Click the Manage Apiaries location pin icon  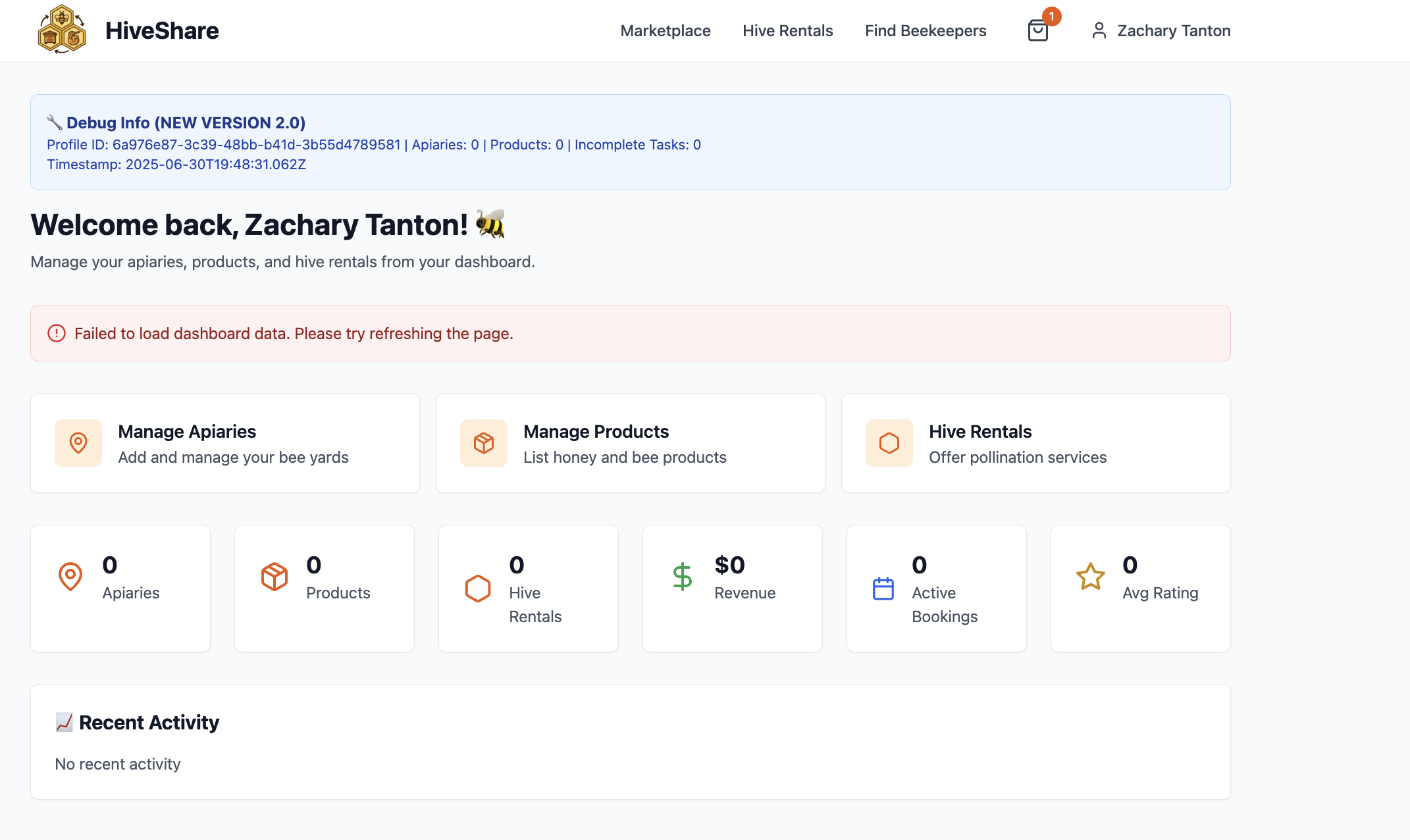[x=78, y=443]
